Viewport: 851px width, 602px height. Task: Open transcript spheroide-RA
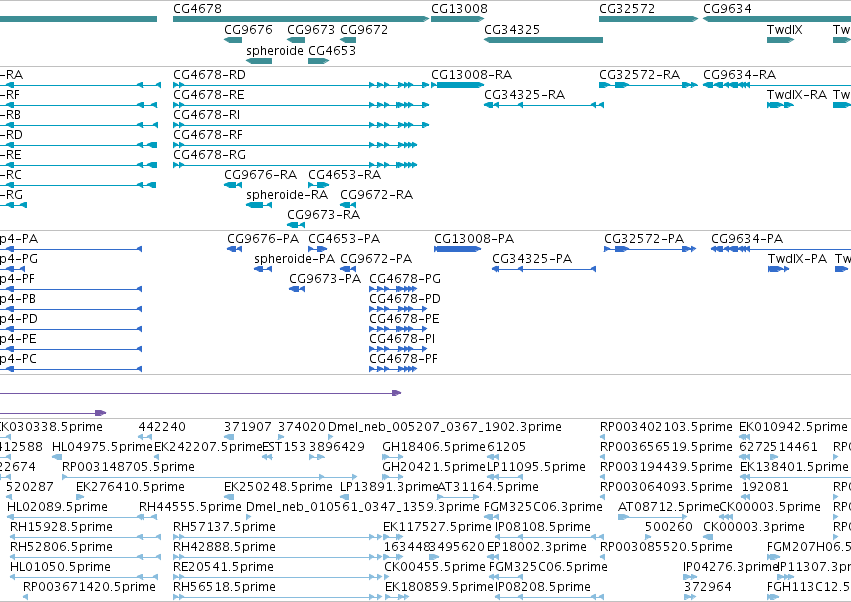pos(287,195)
